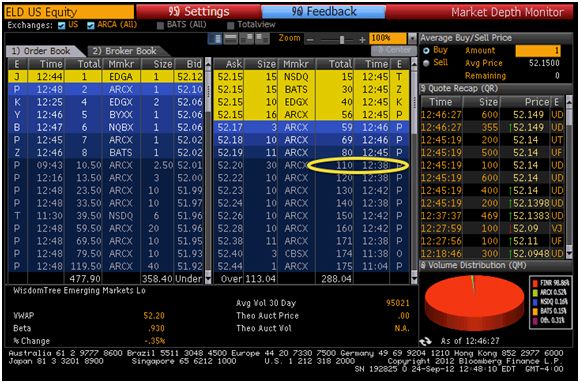Select the Buy radio button
This screenshot has height=383, width=580.
click(x=426, y=51)
